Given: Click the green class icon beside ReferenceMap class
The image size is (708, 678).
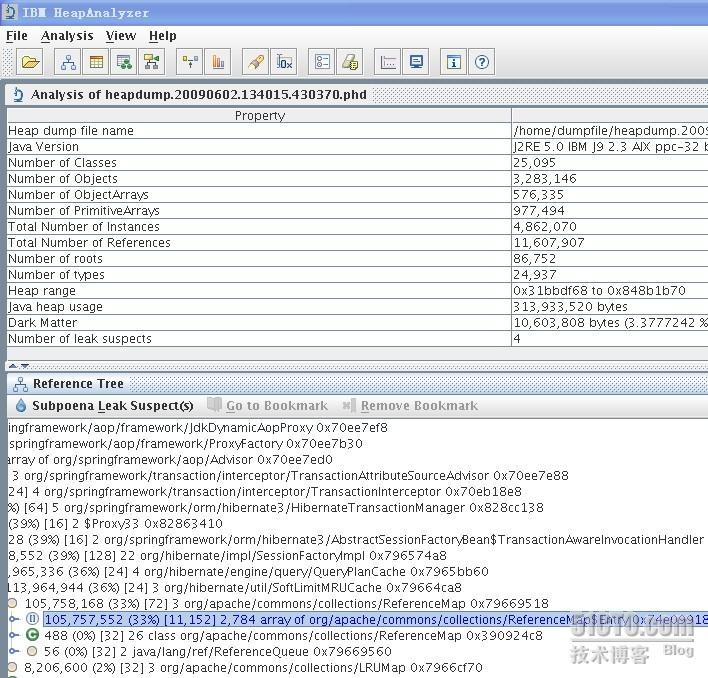Looking at the screenshot, I should pos(33,635).
